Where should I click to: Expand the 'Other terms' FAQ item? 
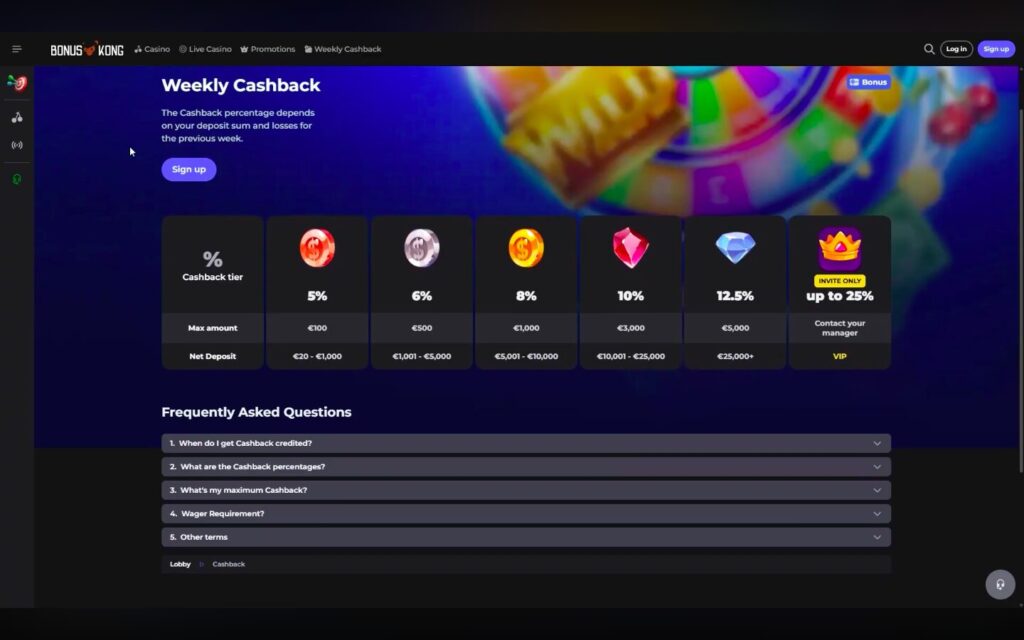pyautogui.click(x=525, y=537)
